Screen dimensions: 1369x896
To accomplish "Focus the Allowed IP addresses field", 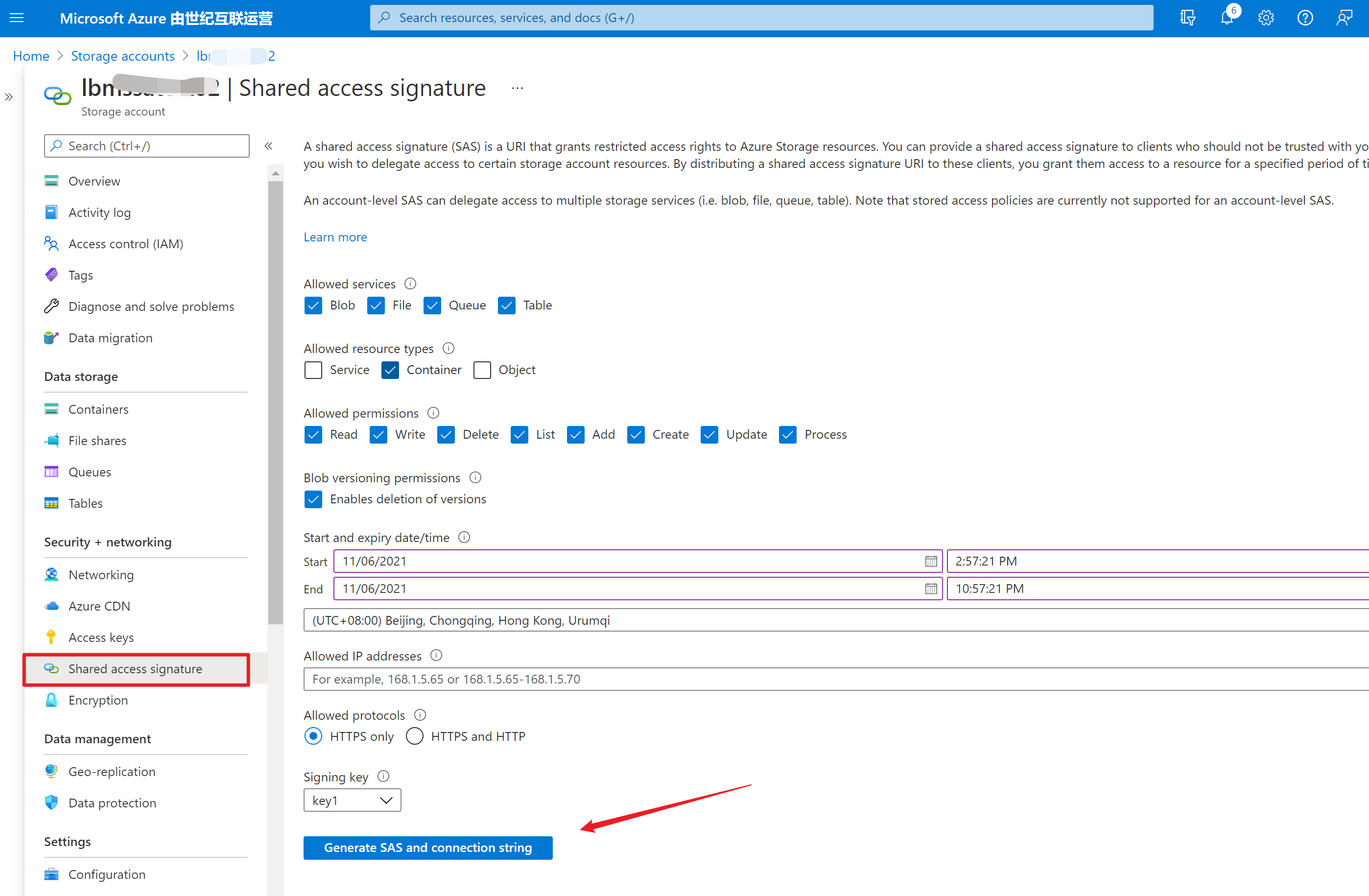I will [x=834, y=679].
